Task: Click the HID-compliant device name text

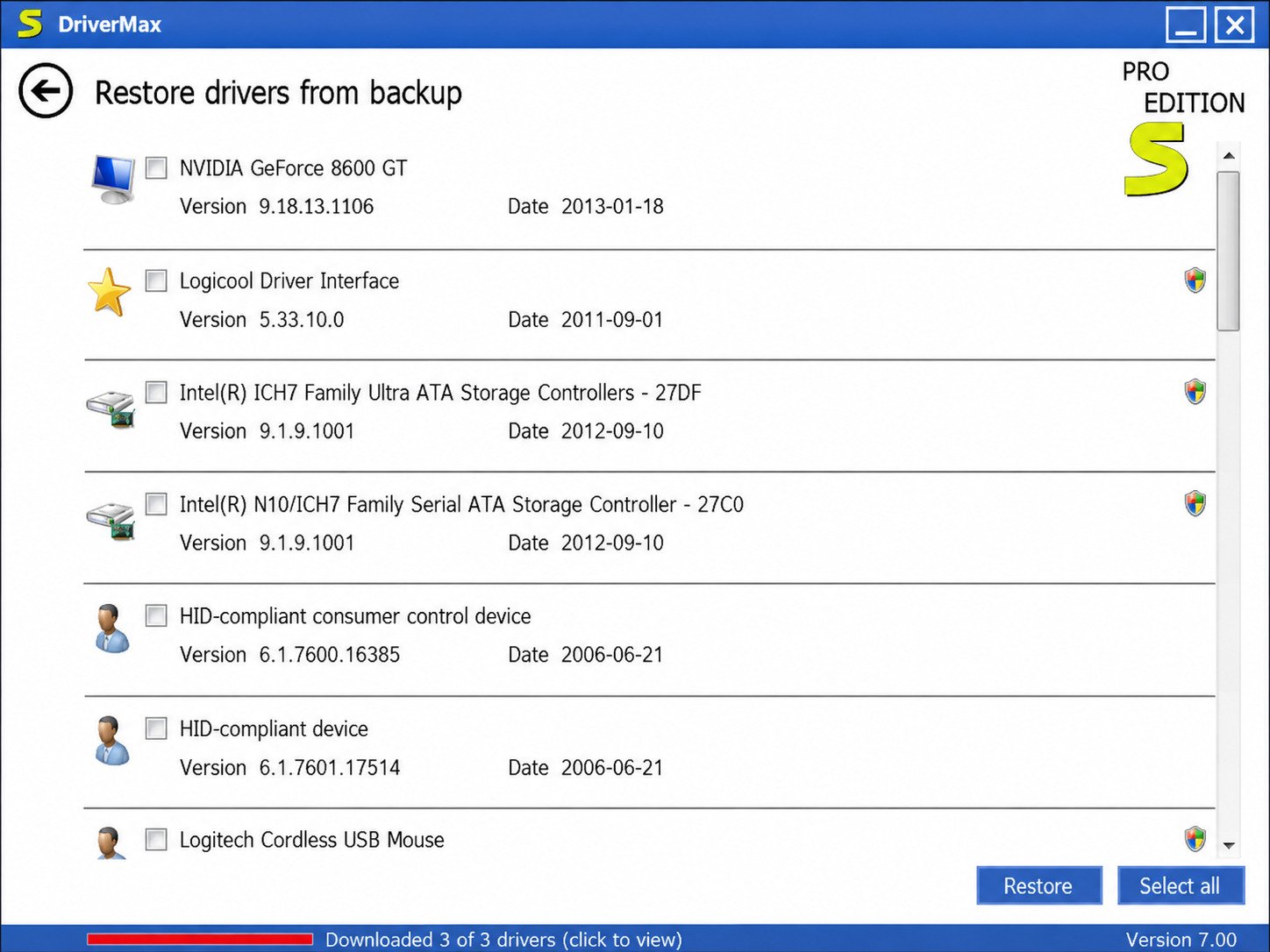Action: [274, 728]
